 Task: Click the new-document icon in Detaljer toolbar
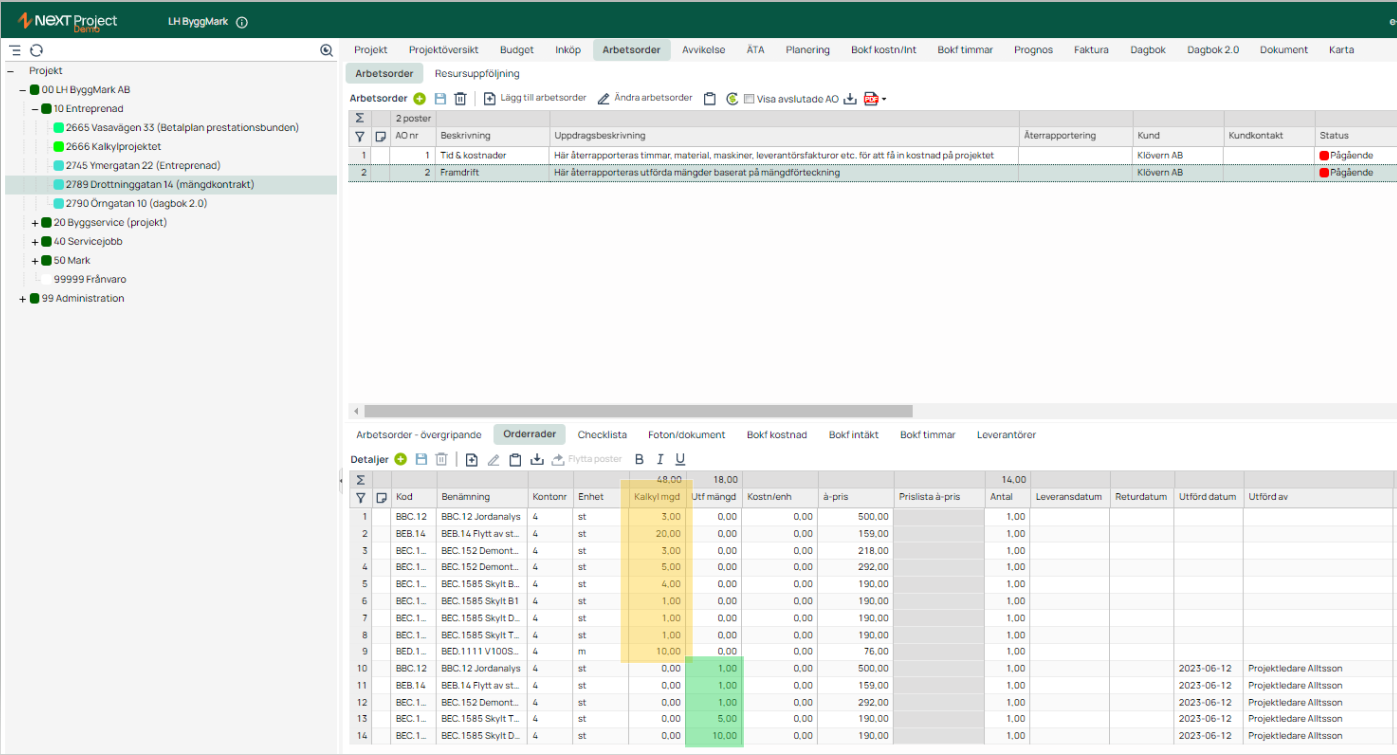pyautogui.click(x=472, y=459)
